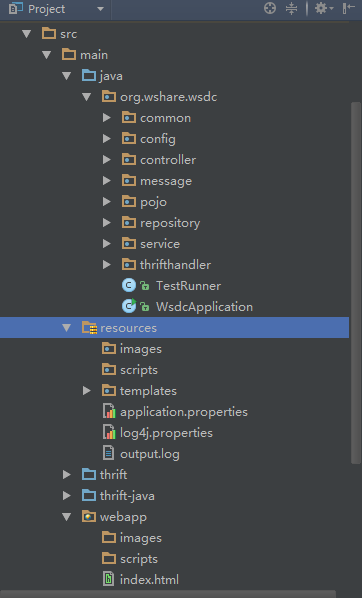Click the controller package icon

129,159
